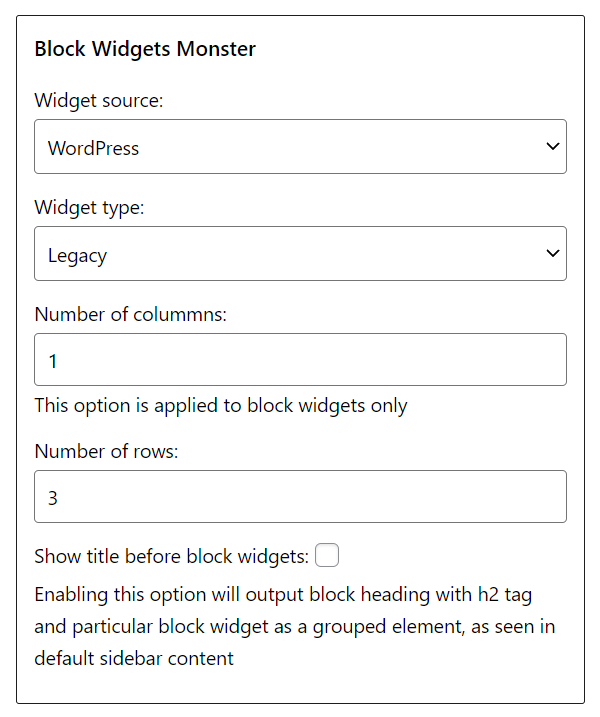The height and width of the screenshot is (717, 600).
Task: Click the Block Widgets Monster heading
Action: pos(145,49)
